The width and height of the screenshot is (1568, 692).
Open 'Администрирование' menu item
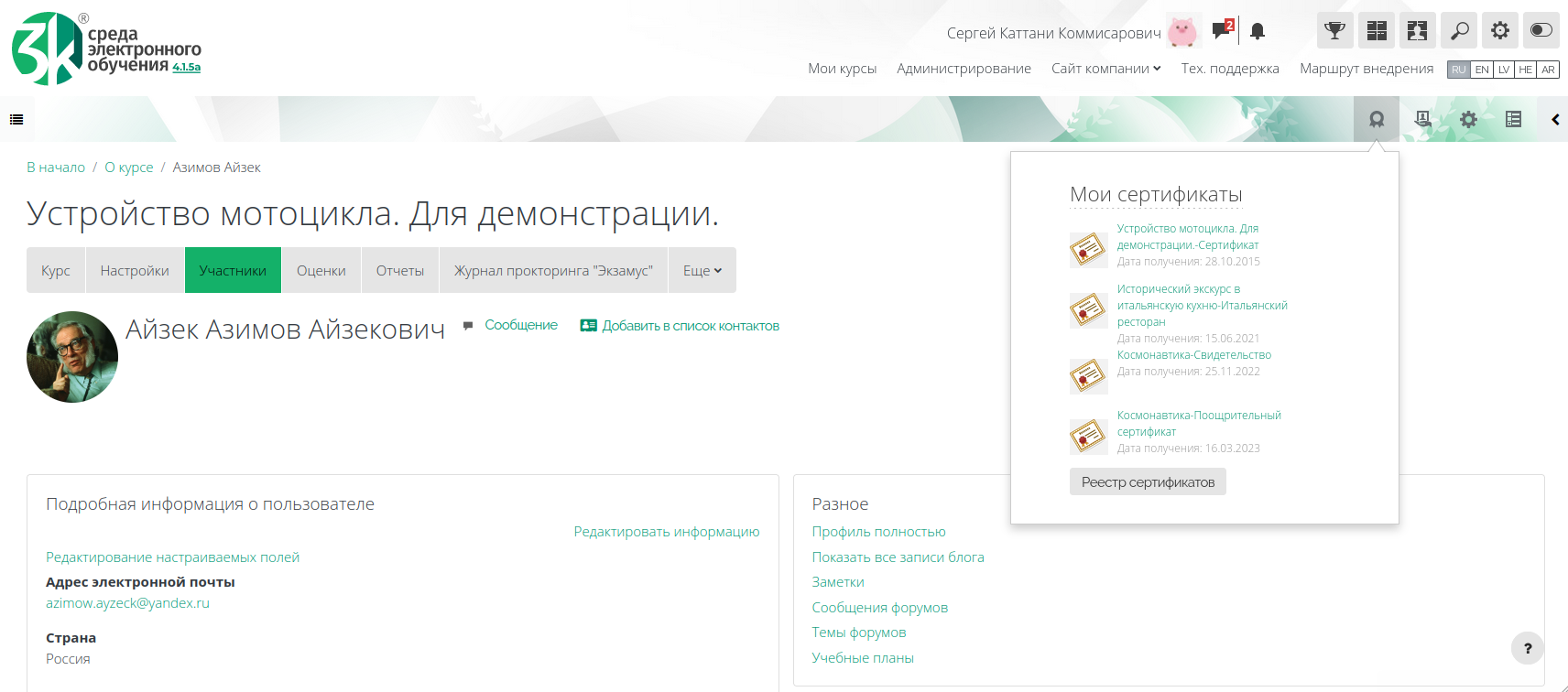(964, 69)
